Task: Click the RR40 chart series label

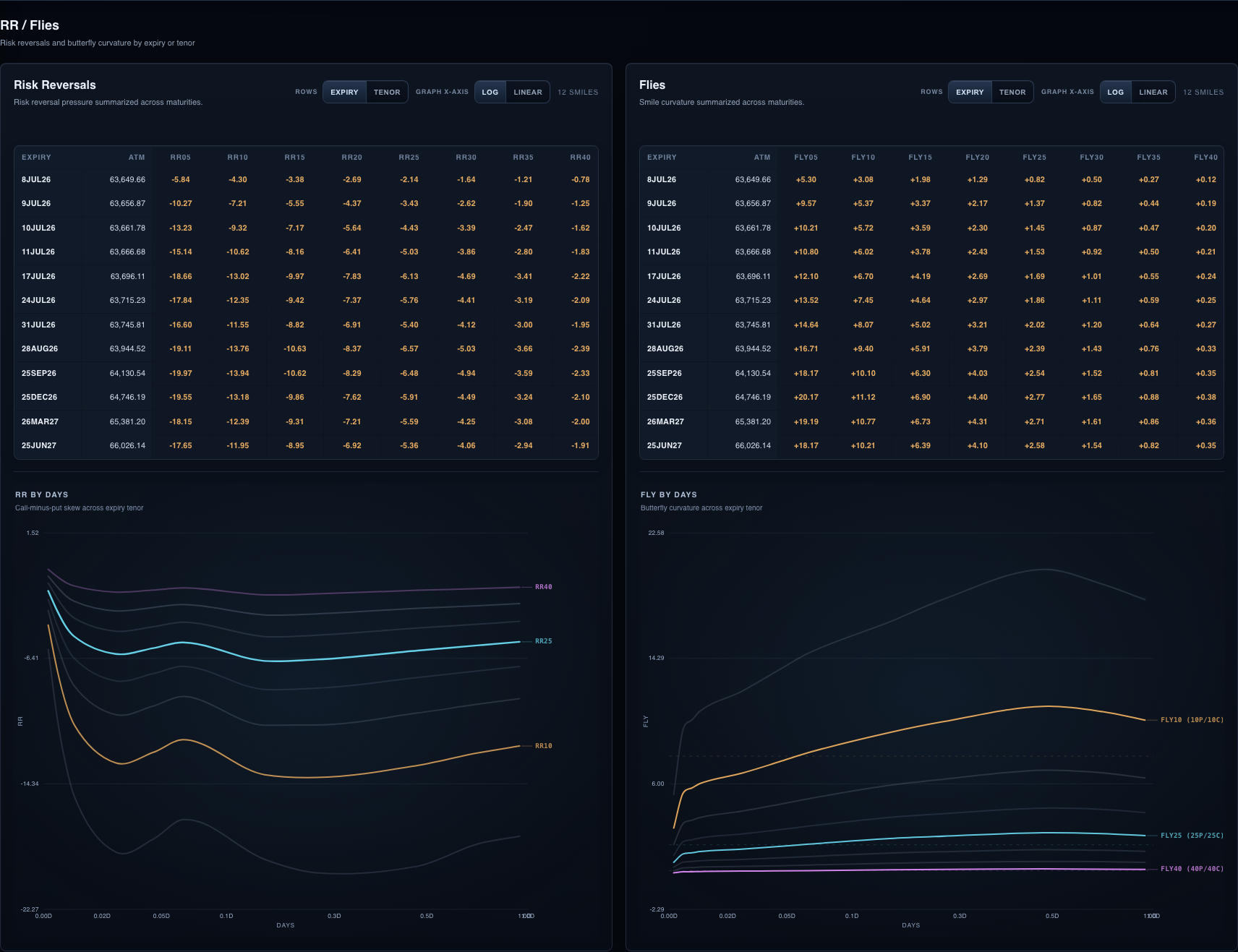Action: pyautogui.click(x=544, y=587)
